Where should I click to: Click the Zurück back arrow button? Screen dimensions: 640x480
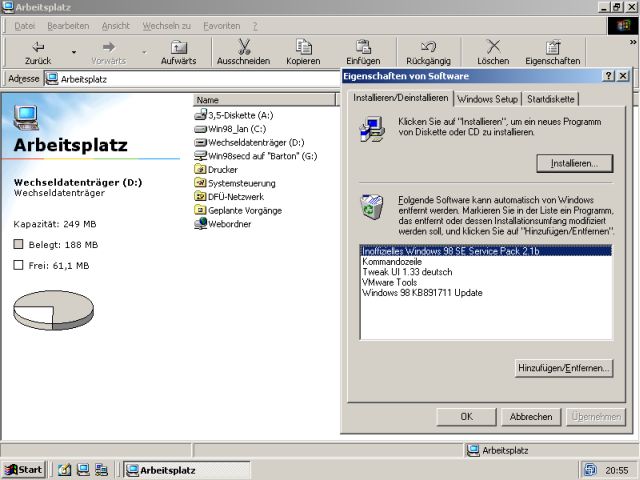(38, 53)
